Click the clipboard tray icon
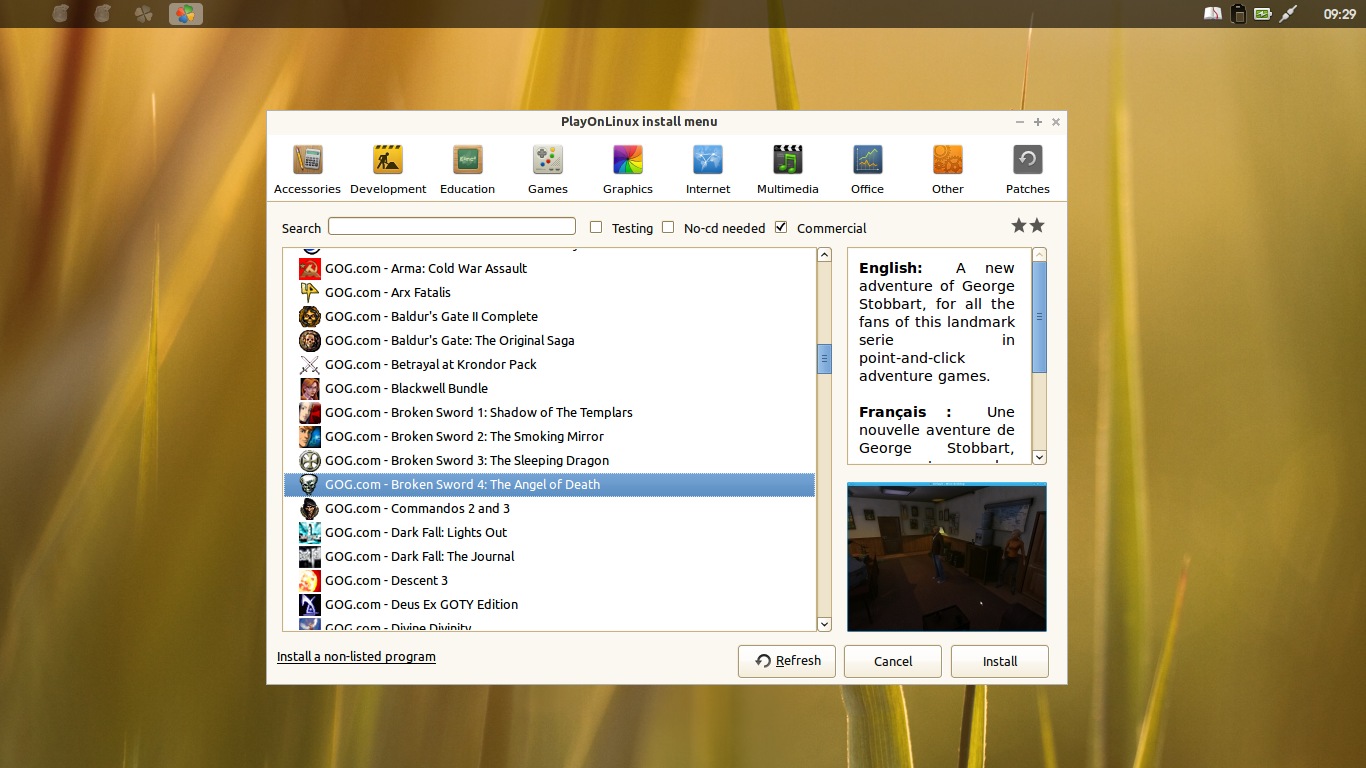This screenshot has width=1366, height=768. (1239, 14)
